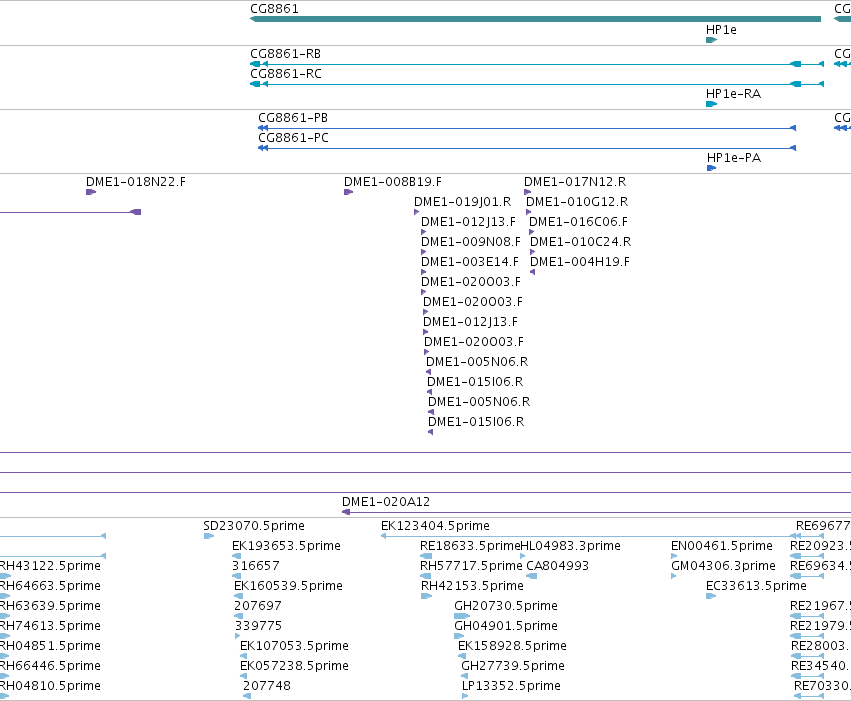Open the RH74613.5prime EST label

[x=50, y=626]
